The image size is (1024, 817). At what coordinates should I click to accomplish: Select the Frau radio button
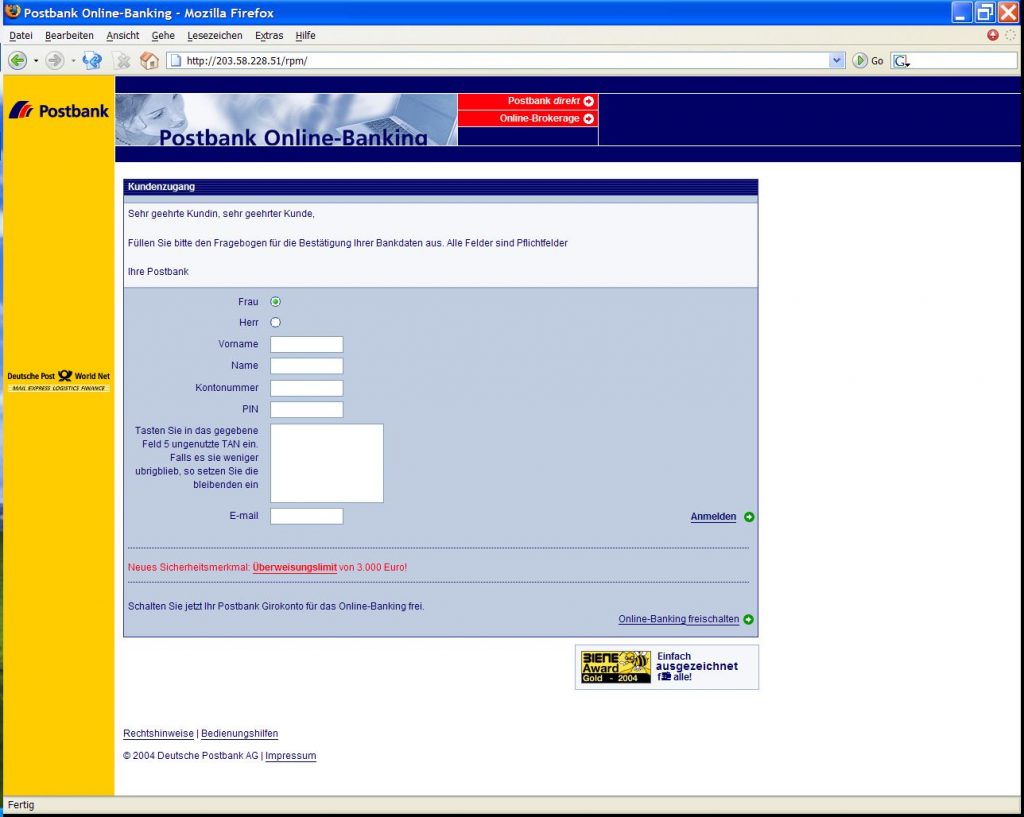pyautogui.click(x=275, y=301)
